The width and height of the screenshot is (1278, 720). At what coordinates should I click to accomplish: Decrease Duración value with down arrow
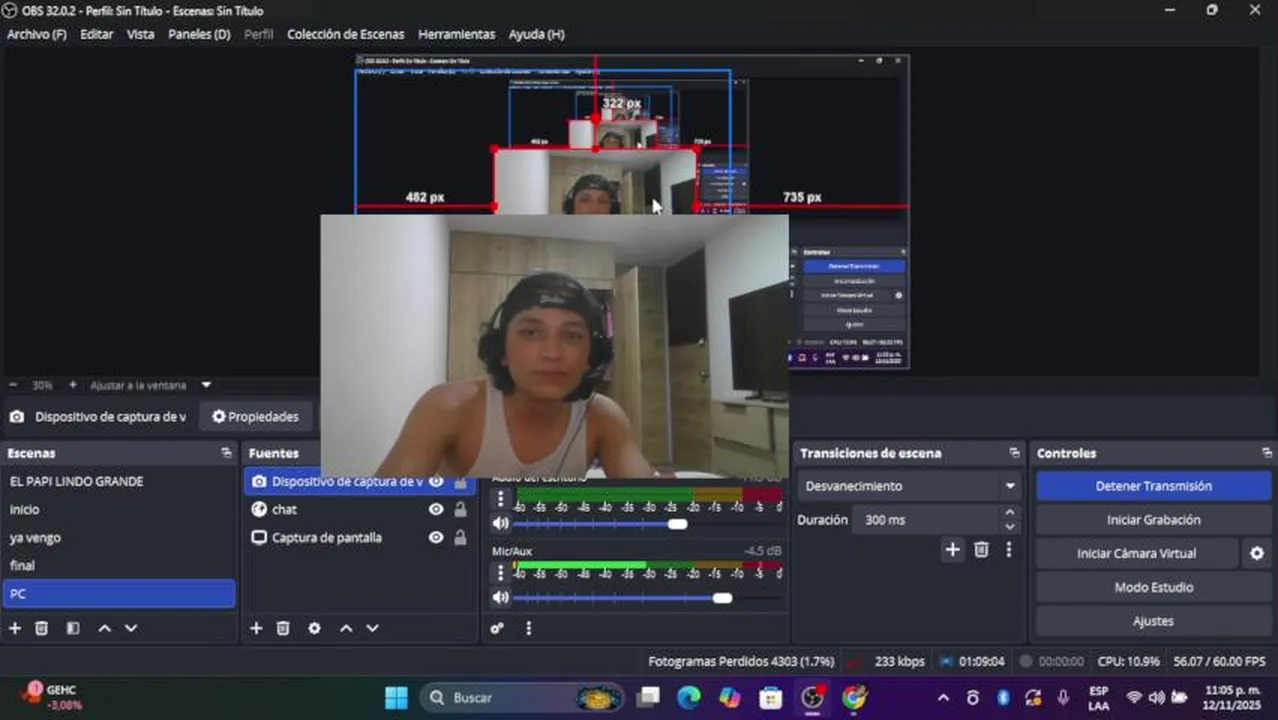[1009, 527]
